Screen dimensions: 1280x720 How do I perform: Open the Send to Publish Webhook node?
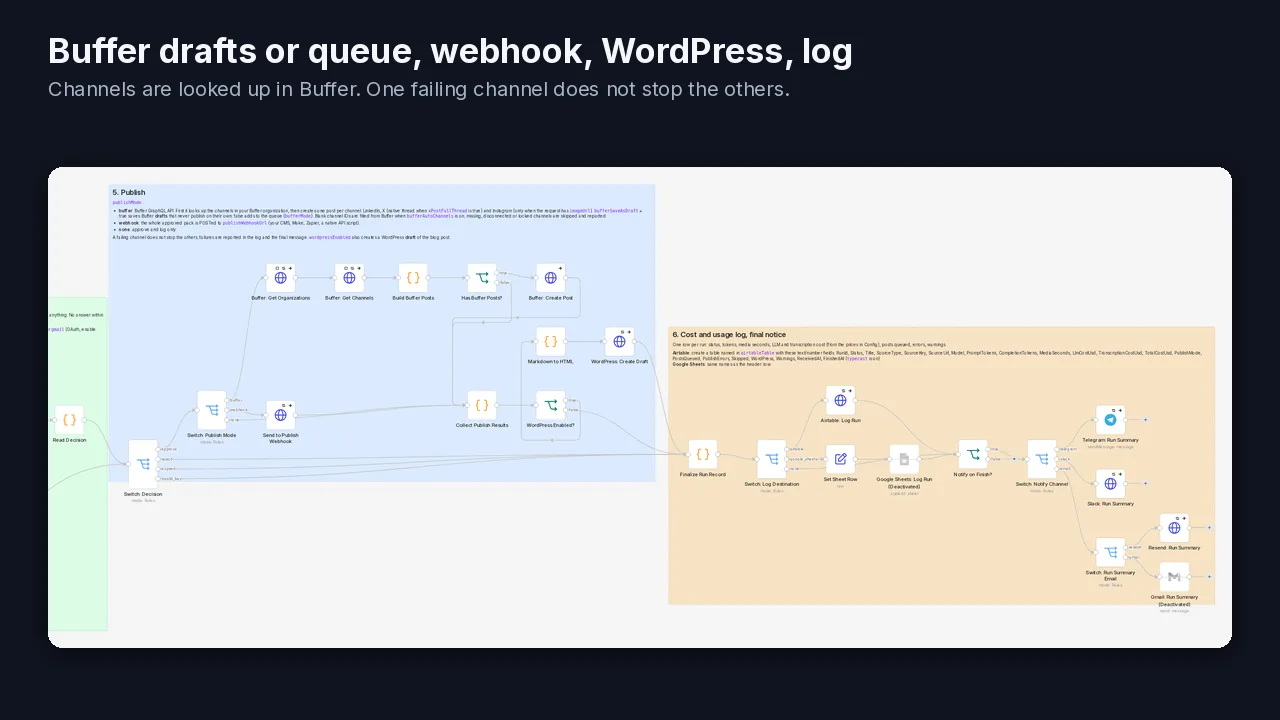(281, 415)
